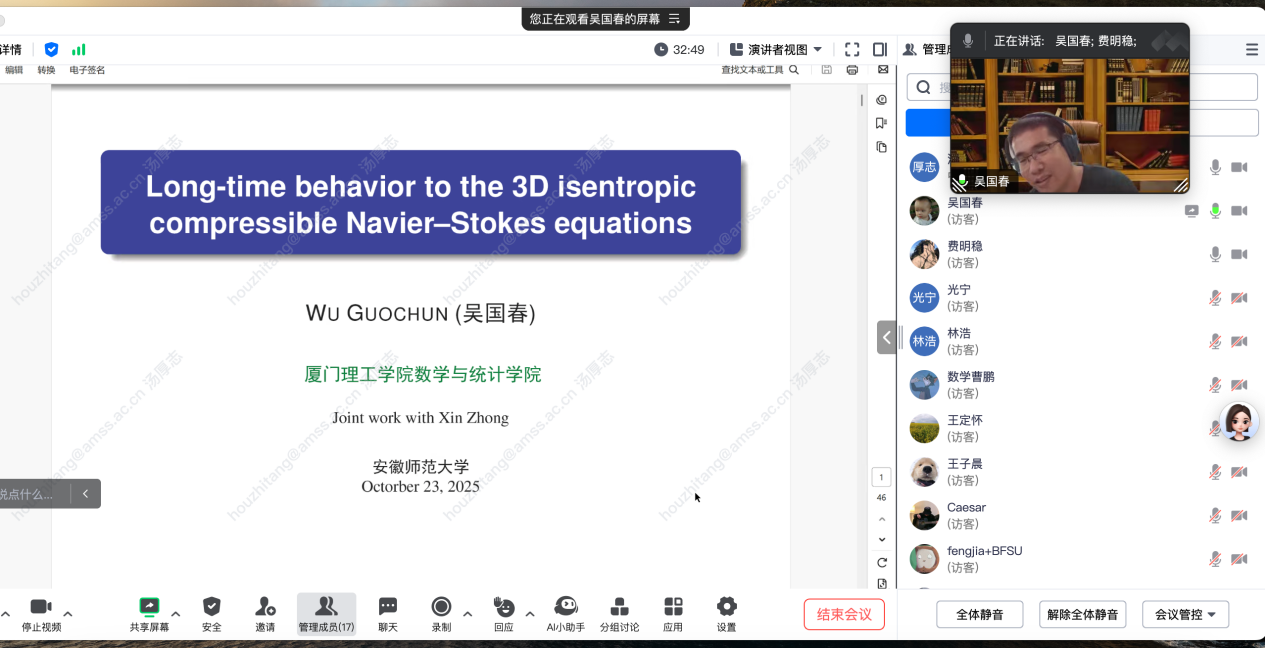Enter full screen via the toolbar icon
The height and width of the screenshot is (648, 1265).
[852, 49]
